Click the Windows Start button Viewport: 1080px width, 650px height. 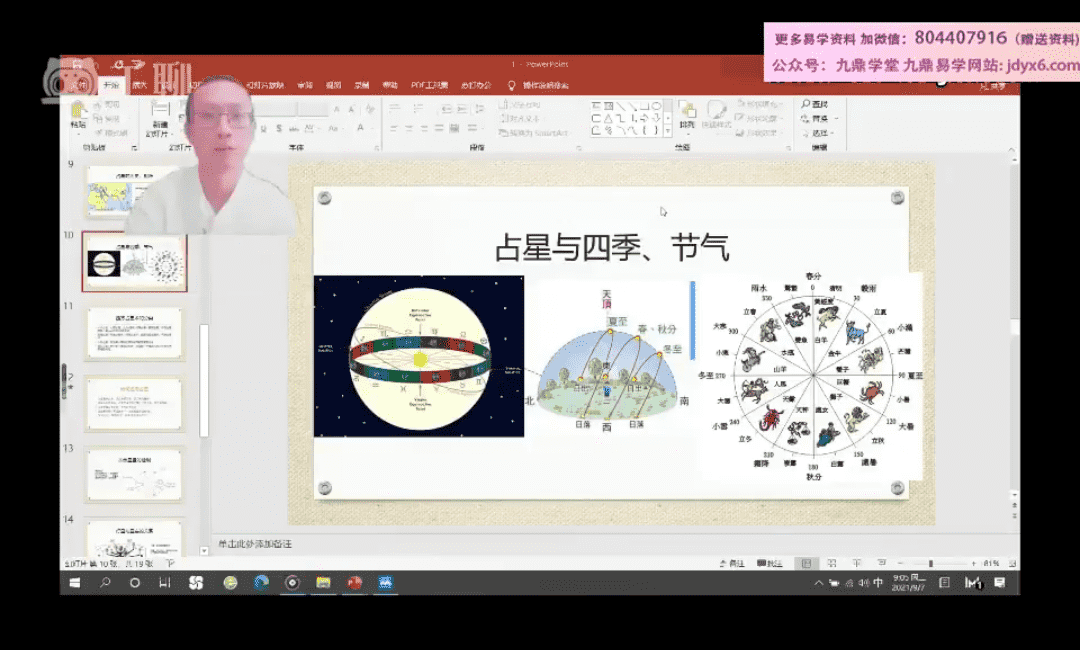pyautogui.click(x=74, y=583)
